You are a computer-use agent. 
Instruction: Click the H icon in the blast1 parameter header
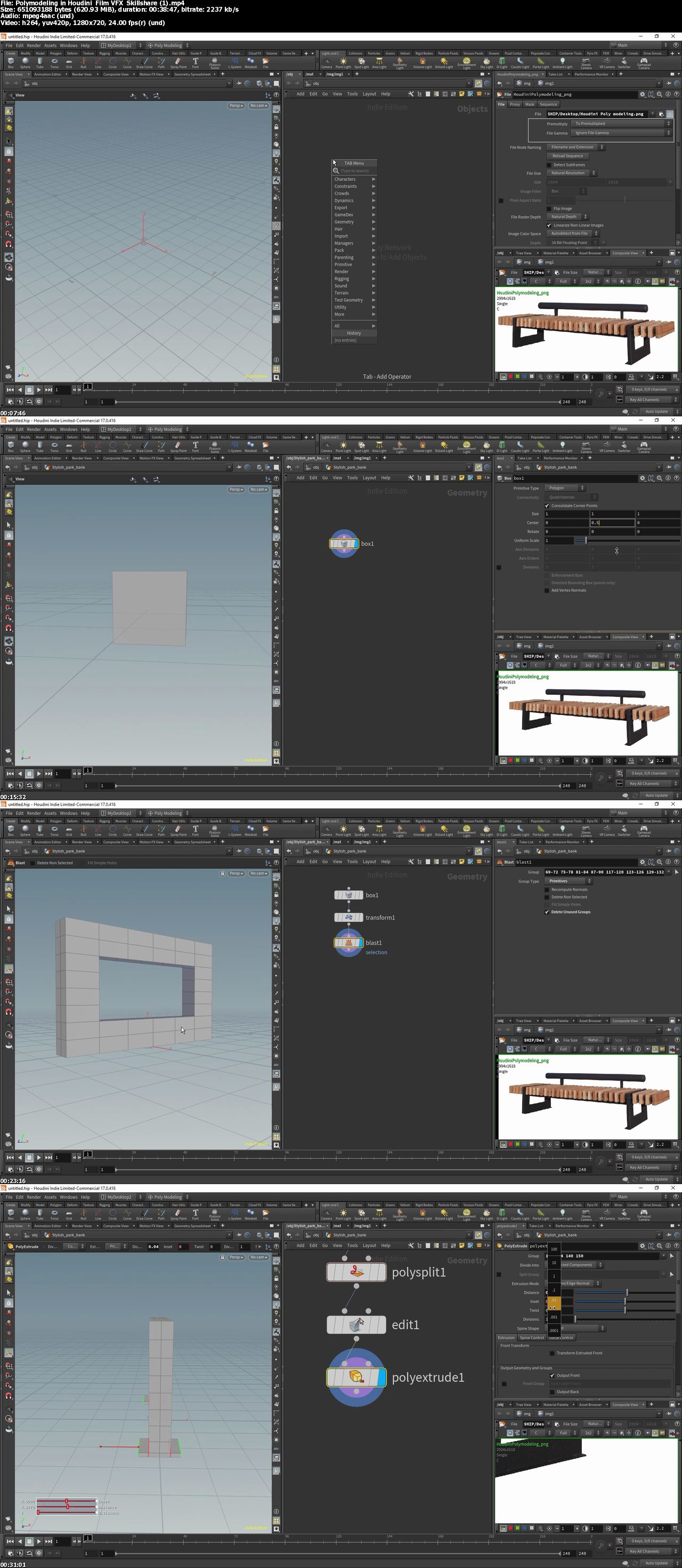point(651,862)
